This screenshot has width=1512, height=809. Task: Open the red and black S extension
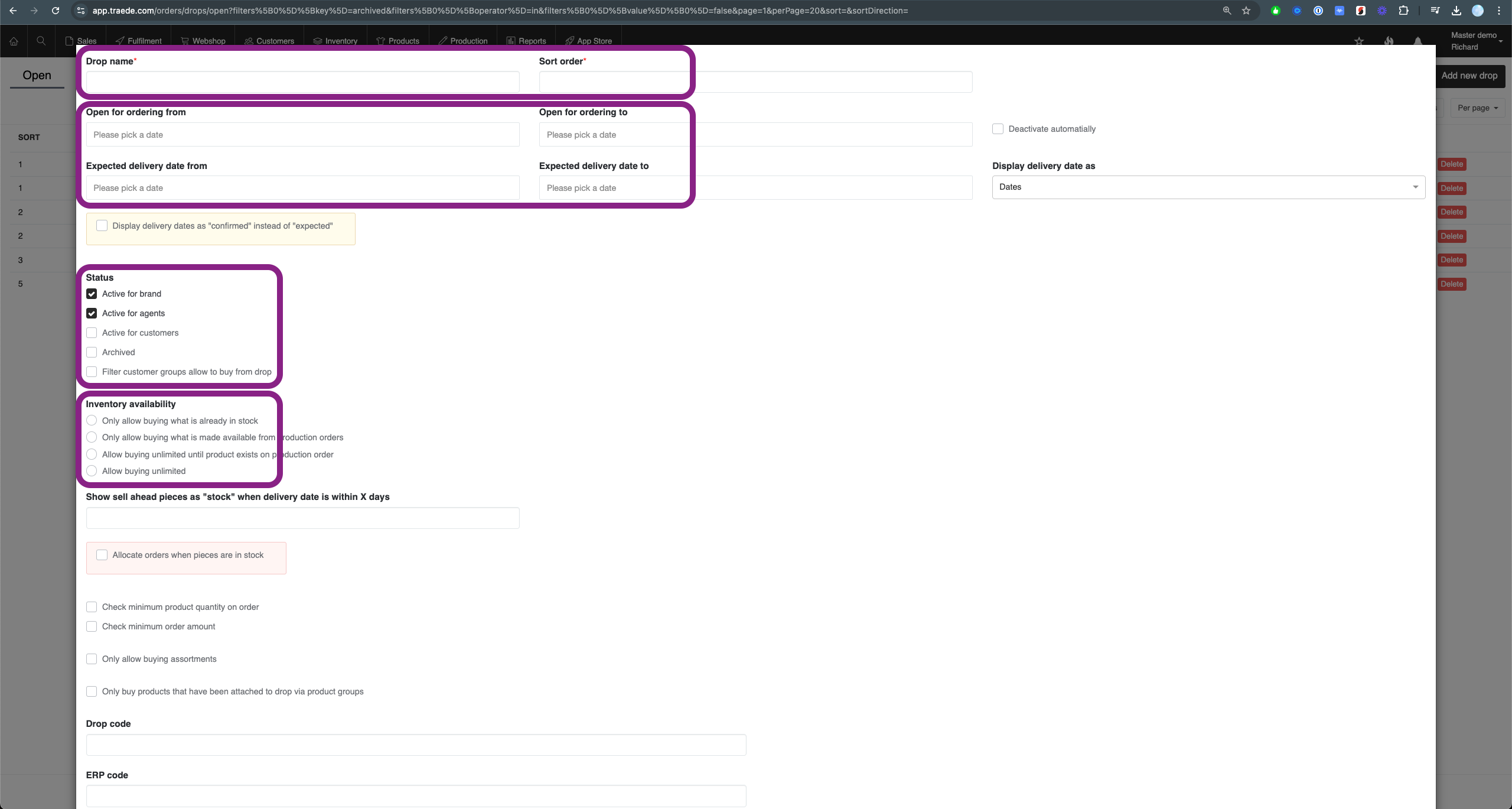(x=1361, y=11)
